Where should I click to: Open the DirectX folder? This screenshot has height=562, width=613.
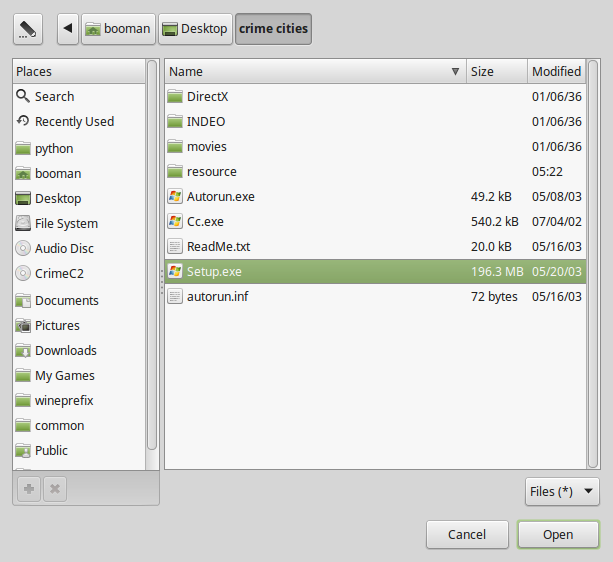375,97
